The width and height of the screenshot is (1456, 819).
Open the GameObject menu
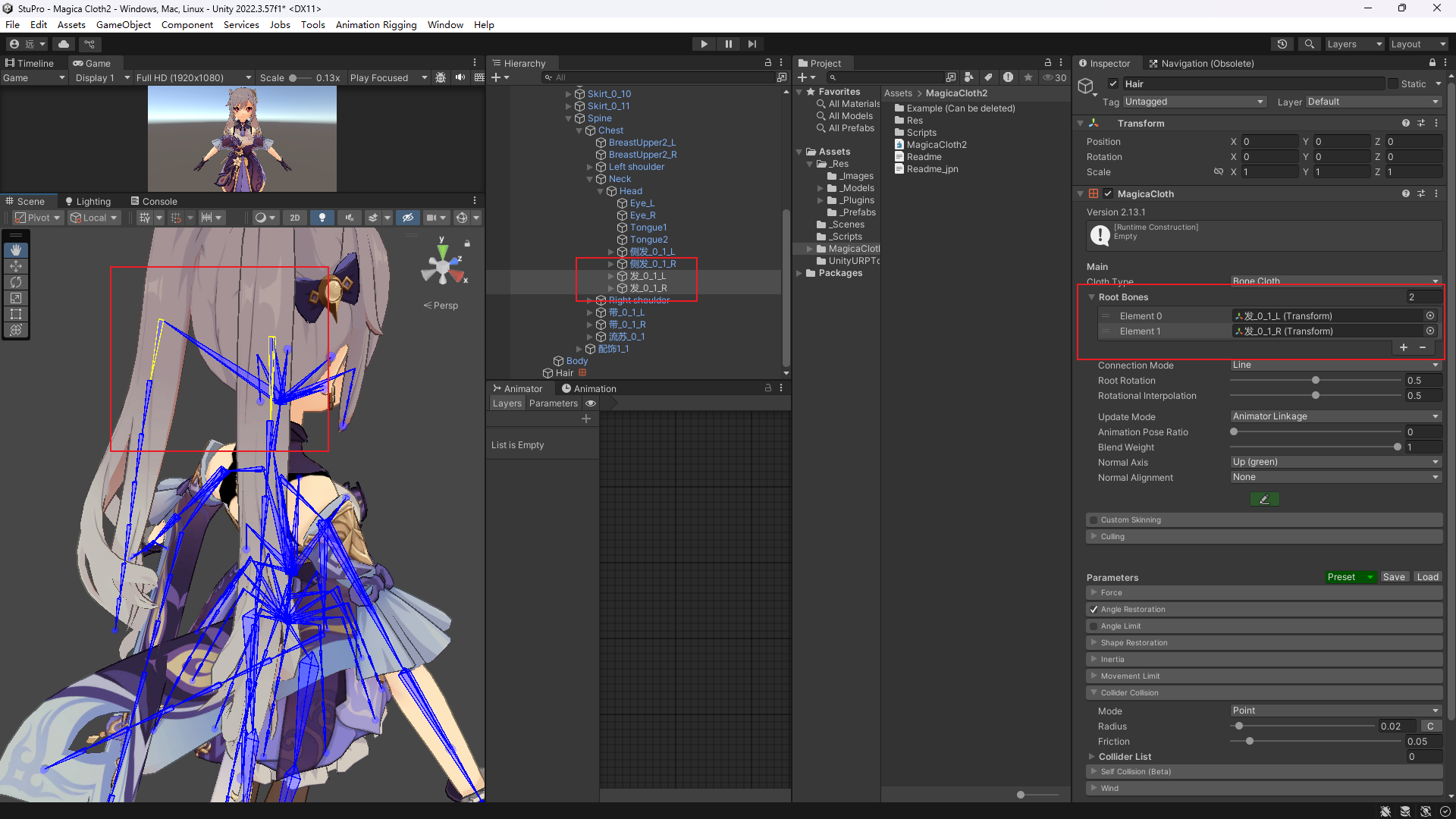pos(124,24)
